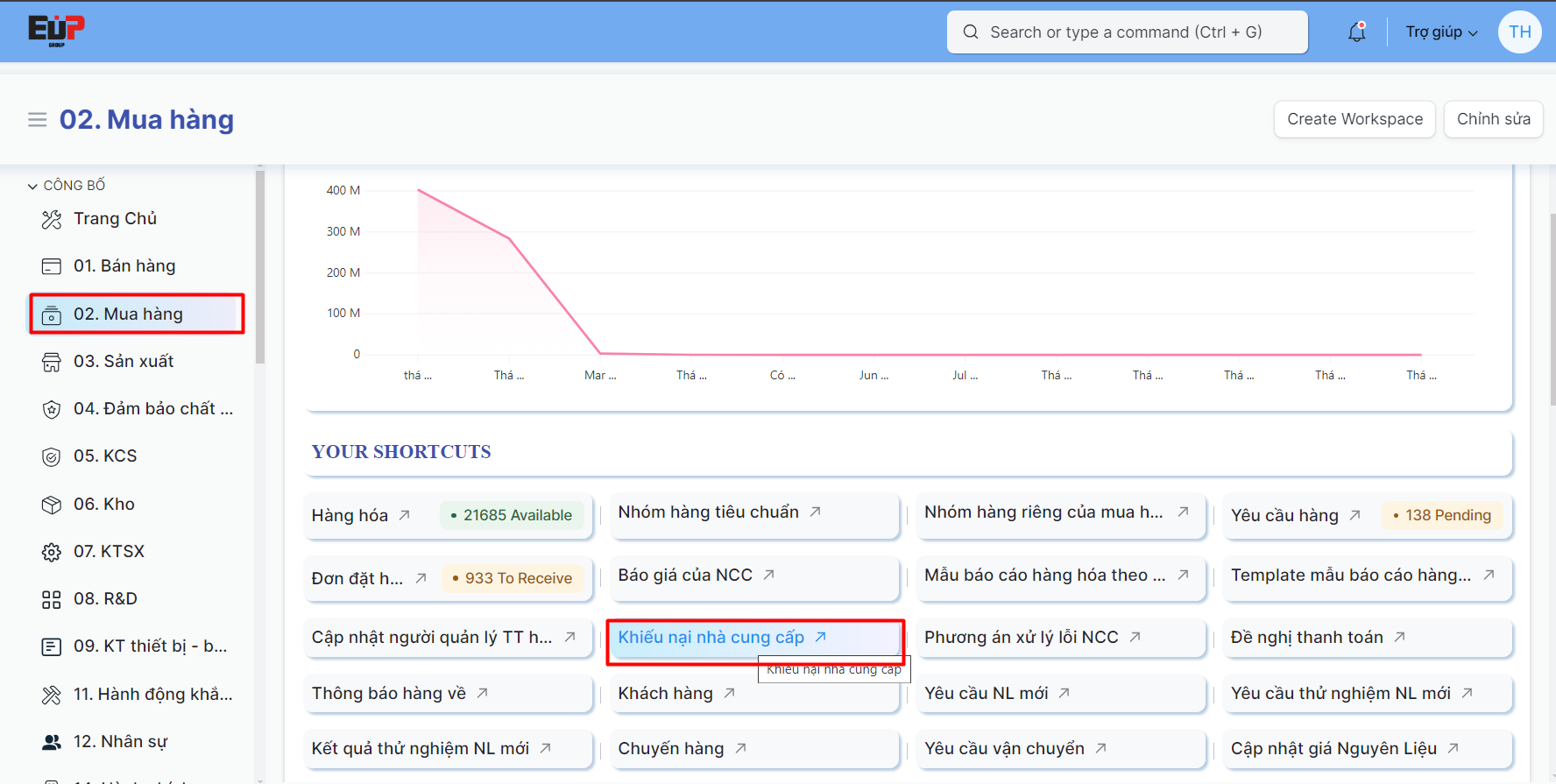This screenshot has height=784, width=1556.
Task: Open 03. Sản xuất workspace
Action: [x=124, y=362]
